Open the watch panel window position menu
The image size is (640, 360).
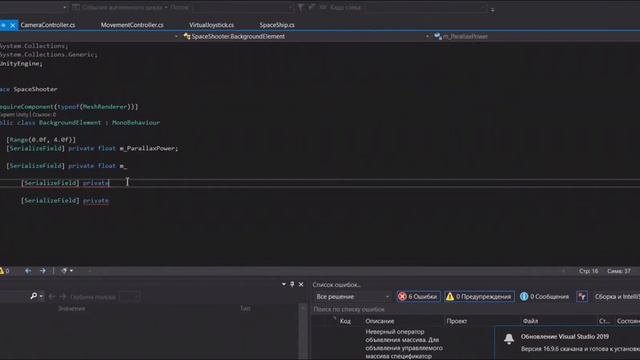click(x=284, y=284)
